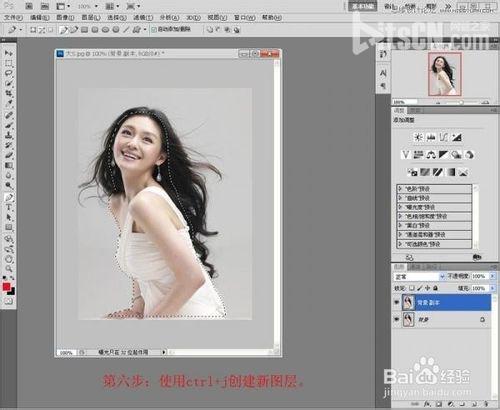This screenshot has height=410, width=500.
Task: Click the Navigator preview thumbnail
Action: [445, 74]
